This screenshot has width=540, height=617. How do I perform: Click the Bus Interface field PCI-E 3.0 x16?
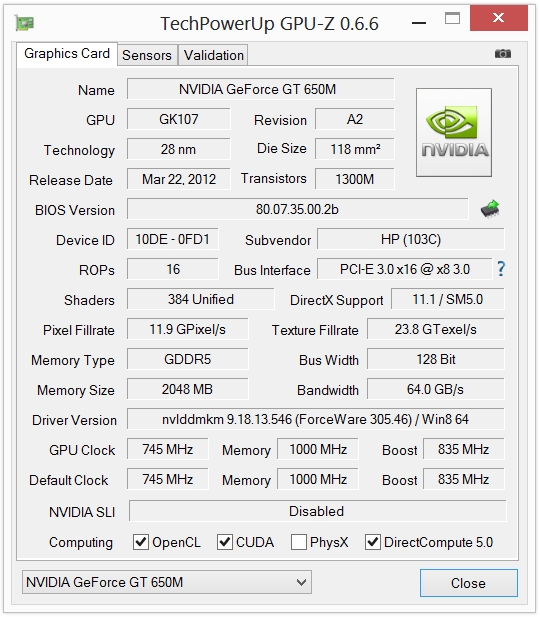click(405, 269)
